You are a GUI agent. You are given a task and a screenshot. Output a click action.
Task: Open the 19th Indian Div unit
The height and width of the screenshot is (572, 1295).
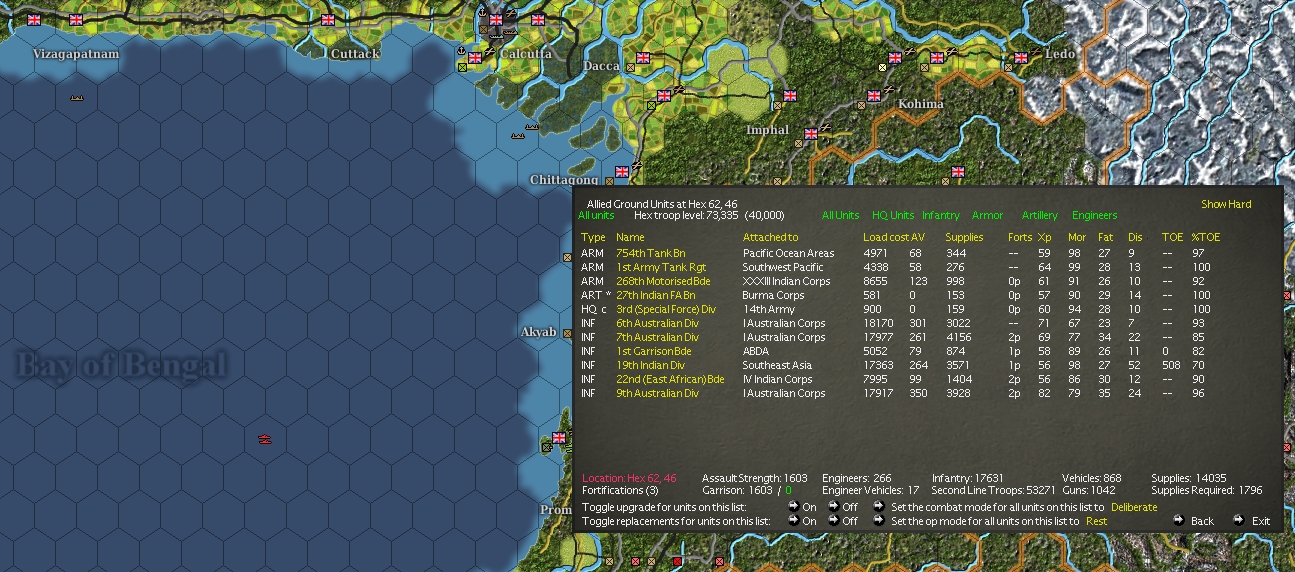(x=650, y=365)
